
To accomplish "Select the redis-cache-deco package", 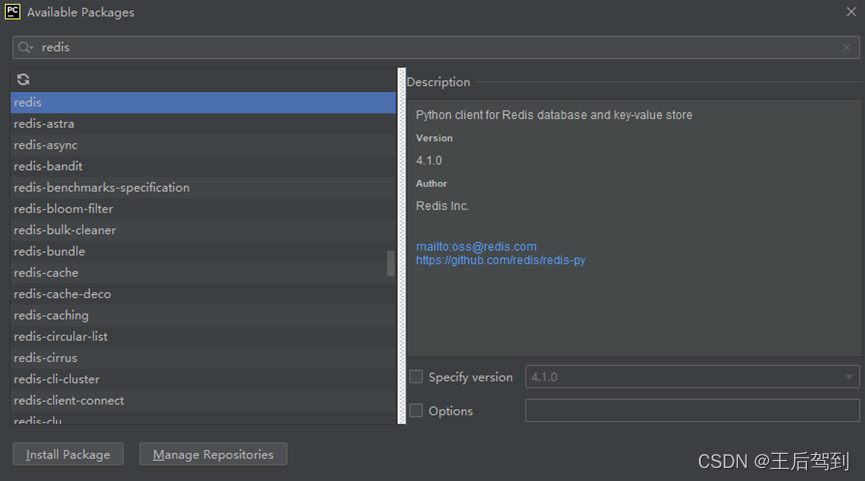I will pos(203,294).
